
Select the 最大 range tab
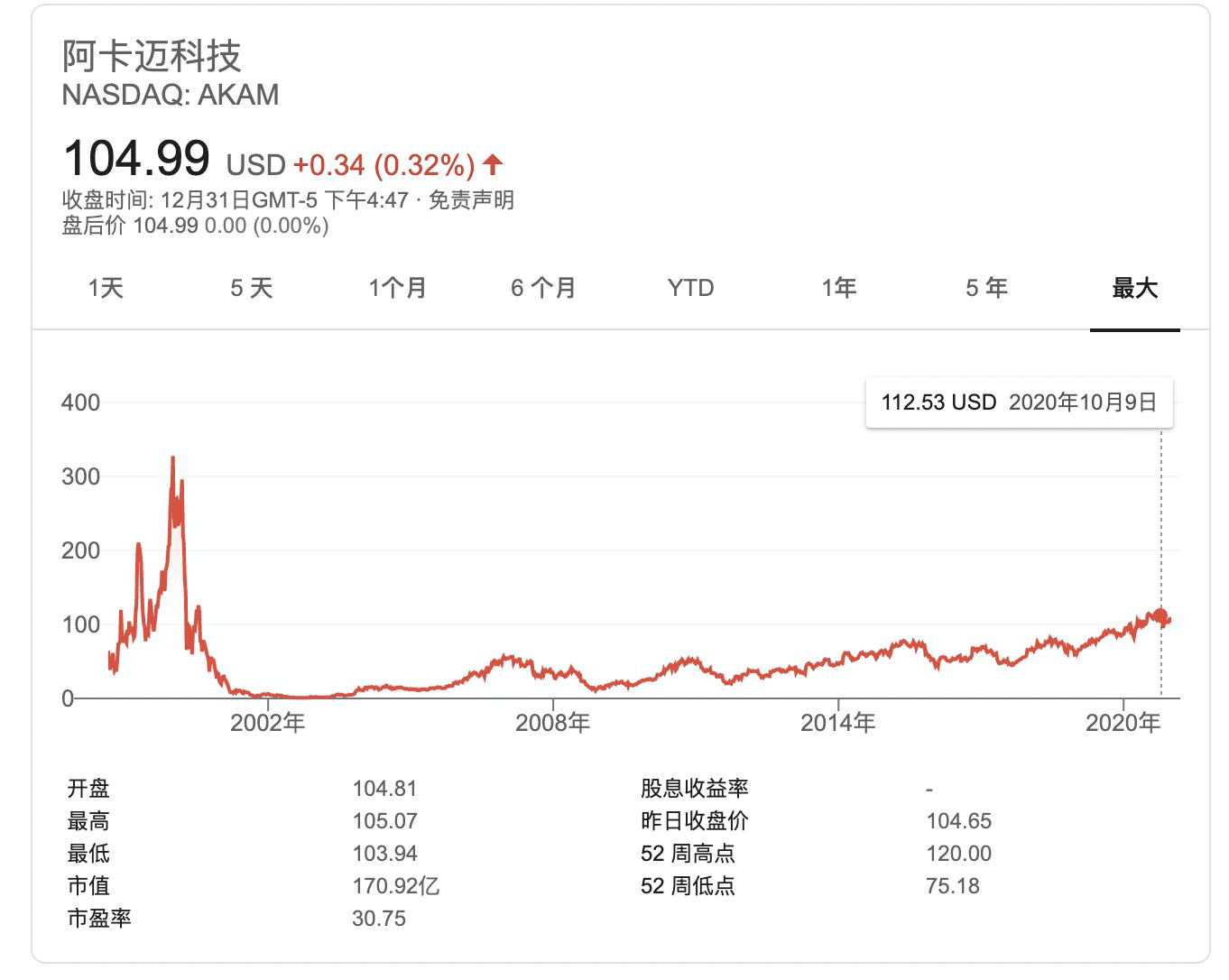click(x=1134, y=288)
